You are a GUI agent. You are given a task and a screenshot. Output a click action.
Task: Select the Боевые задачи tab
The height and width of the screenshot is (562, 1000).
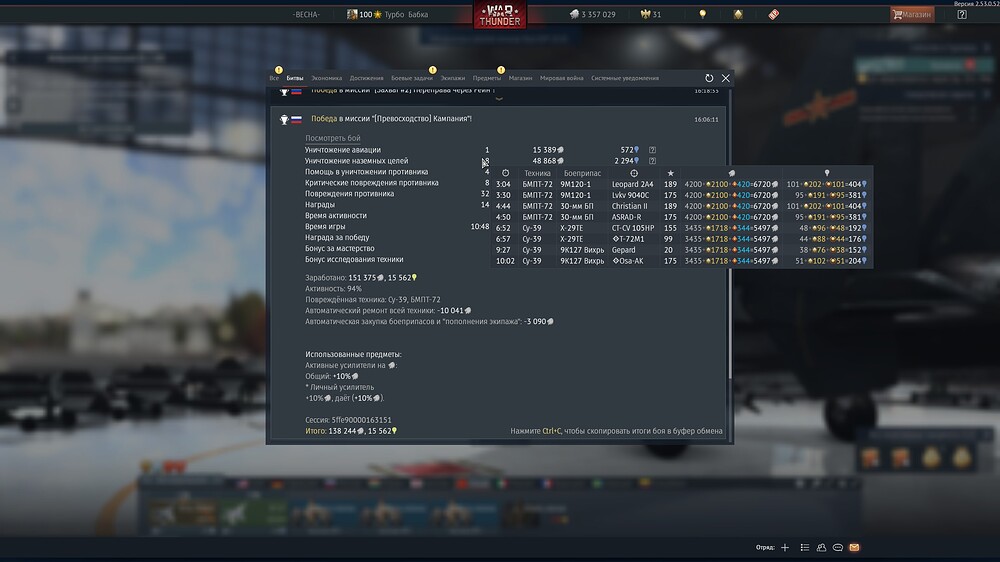pyautogui.click(x=411, y=78)
